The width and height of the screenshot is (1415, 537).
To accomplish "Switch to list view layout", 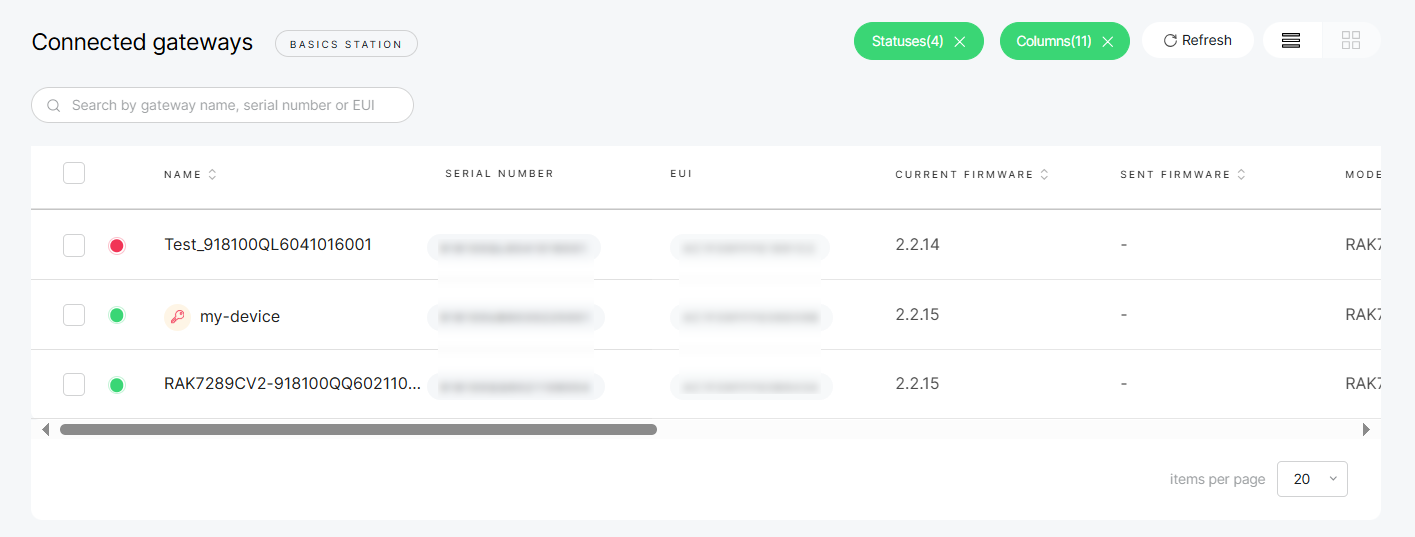I will [x=1291, y=40].
